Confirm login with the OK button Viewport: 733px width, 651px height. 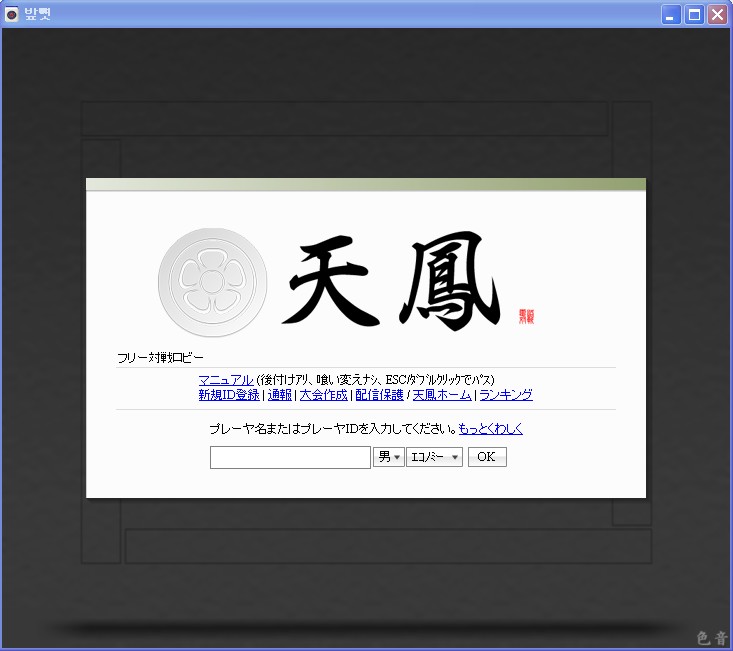487,457
